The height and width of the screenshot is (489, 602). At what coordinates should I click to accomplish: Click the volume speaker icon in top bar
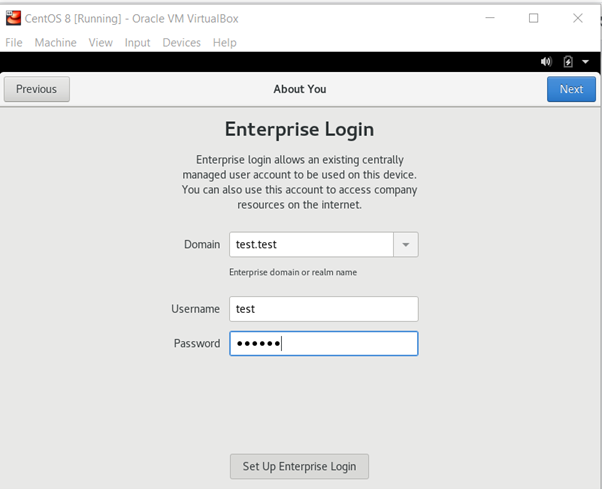tap(546, 62)
